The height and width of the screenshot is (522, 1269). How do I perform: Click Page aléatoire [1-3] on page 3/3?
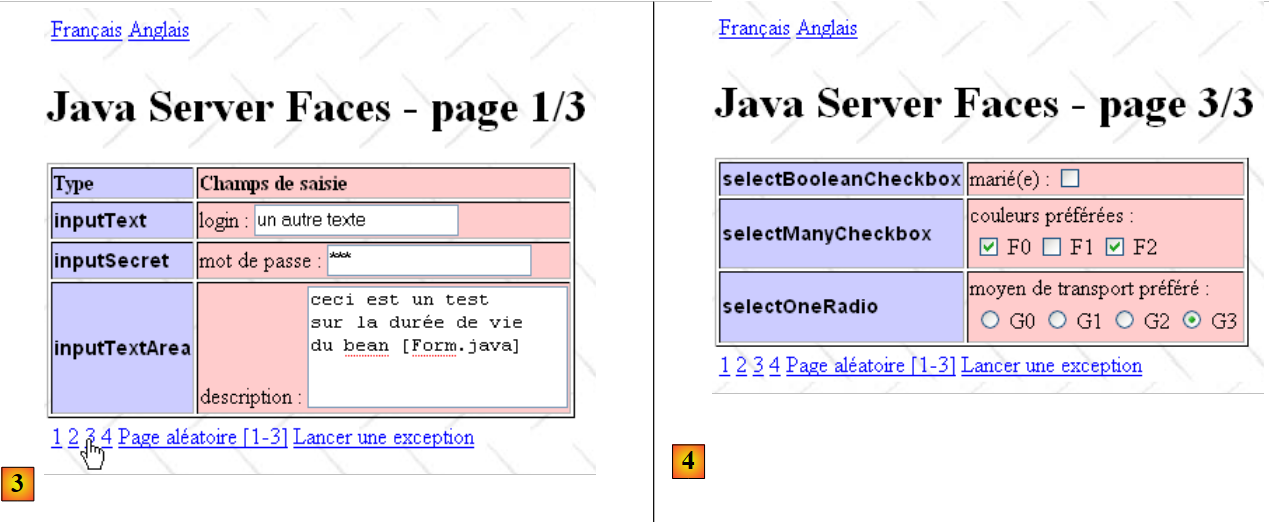pos(871,365)
